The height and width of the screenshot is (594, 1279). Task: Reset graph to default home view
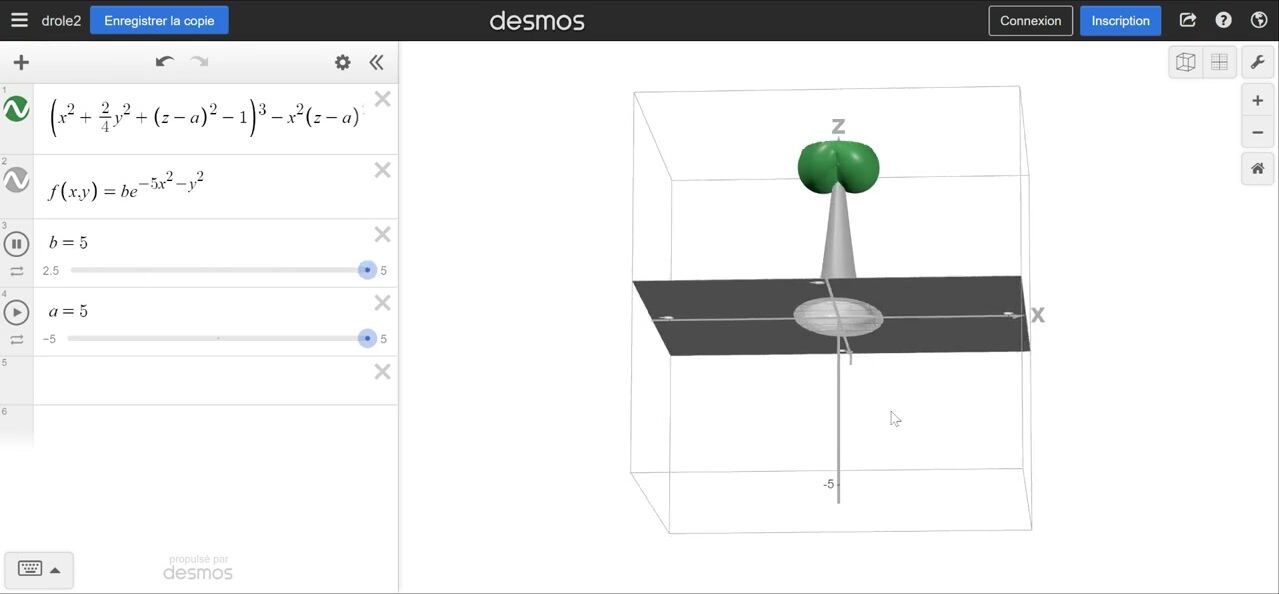tap(1258, 169)
